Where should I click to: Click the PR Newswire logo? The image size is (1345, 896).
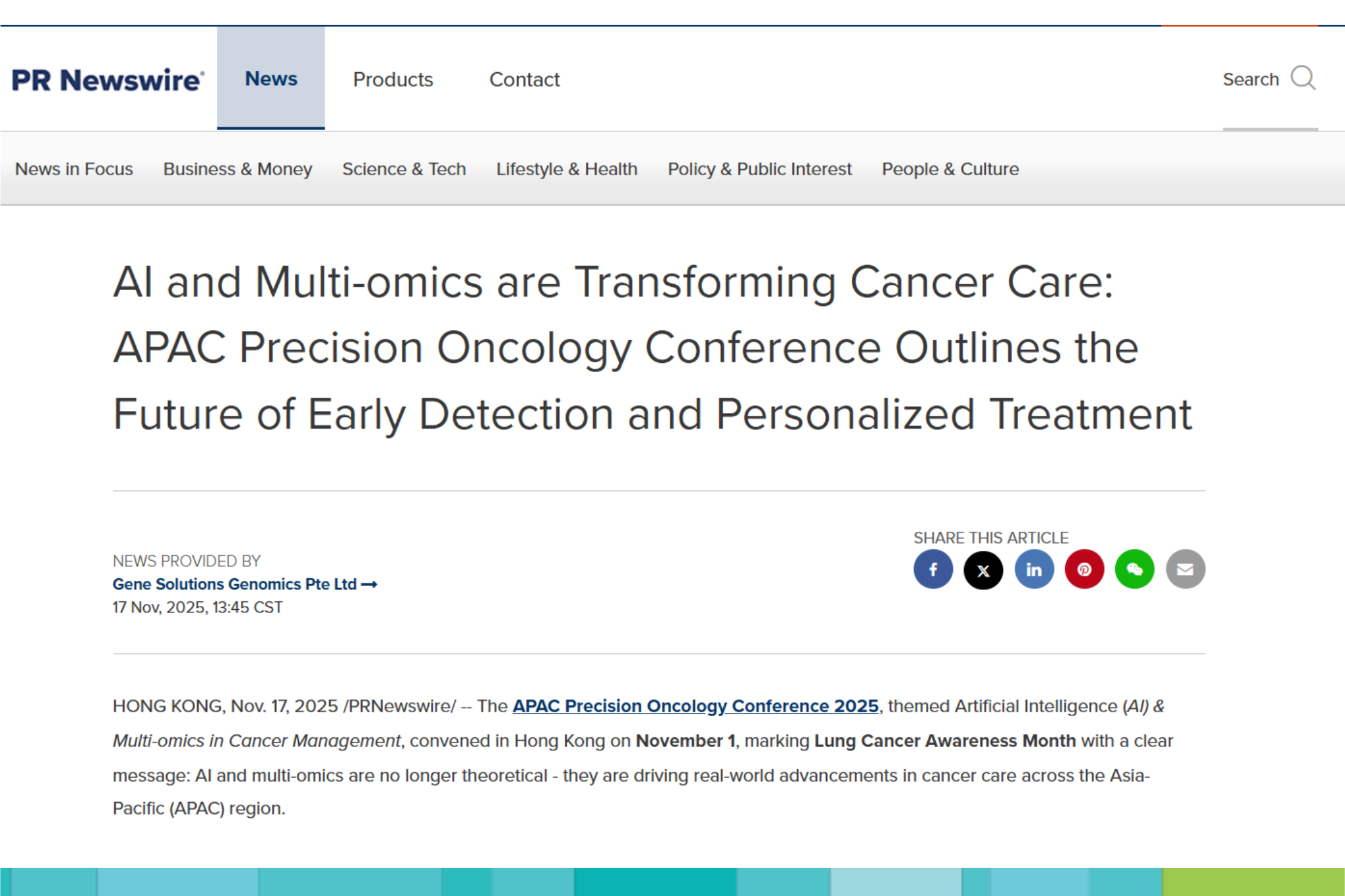[108, 78]
